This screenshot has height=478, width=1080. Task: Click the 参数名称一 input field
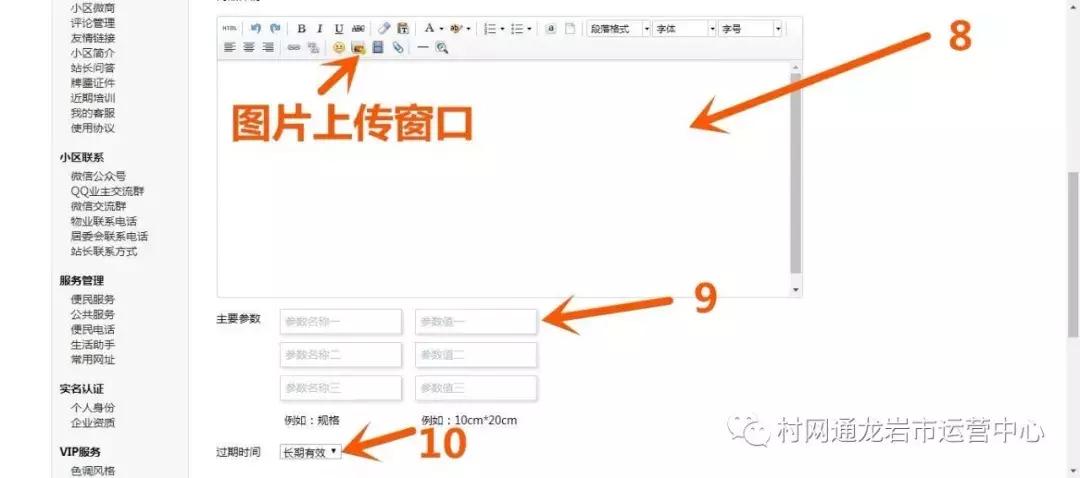(341, 322)
